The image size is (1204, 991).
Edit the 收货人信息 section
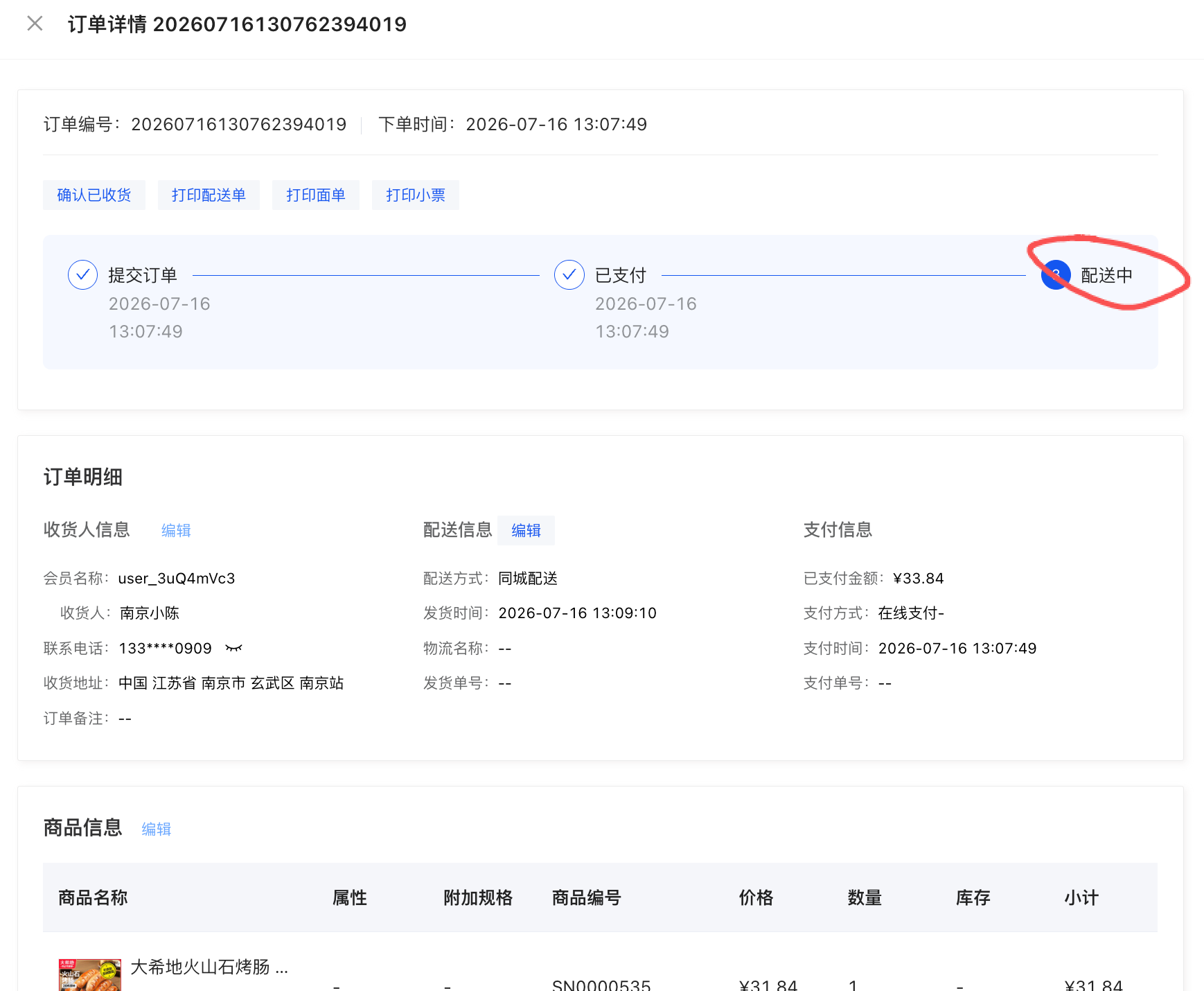click(176, 531)
